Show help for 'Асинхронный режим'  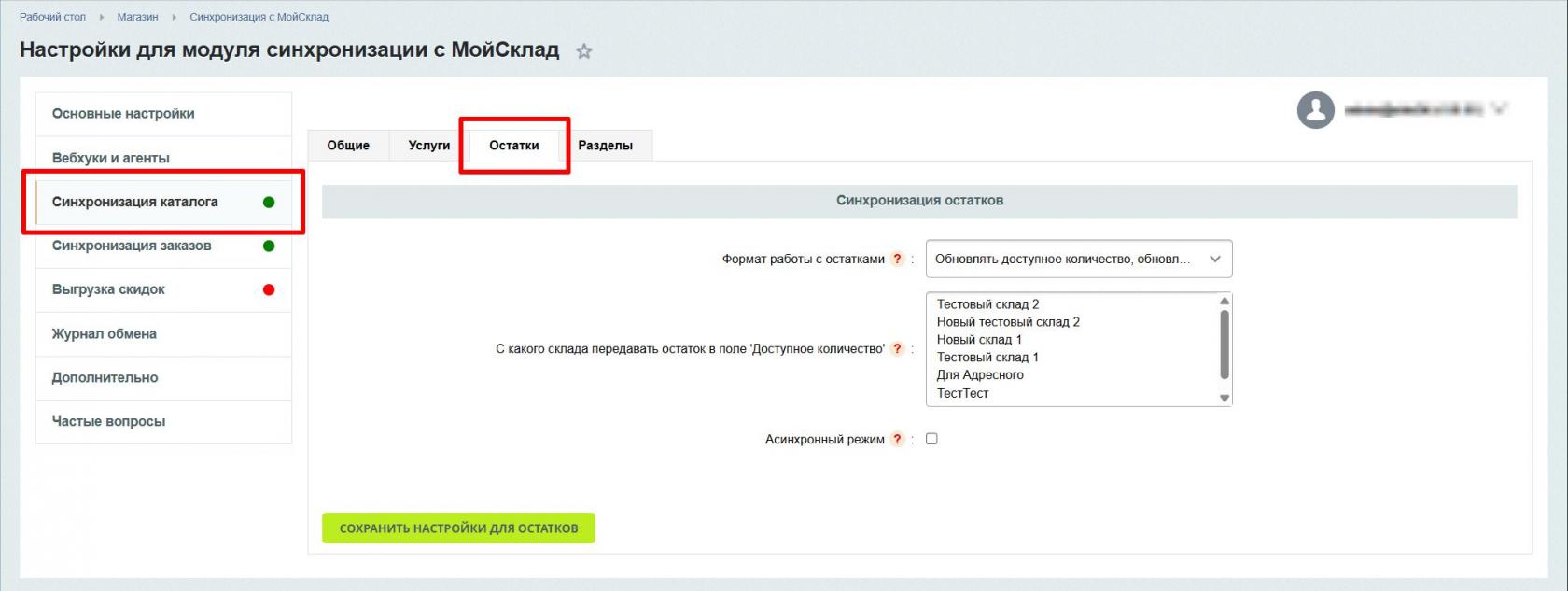click(x=897, y=440)
